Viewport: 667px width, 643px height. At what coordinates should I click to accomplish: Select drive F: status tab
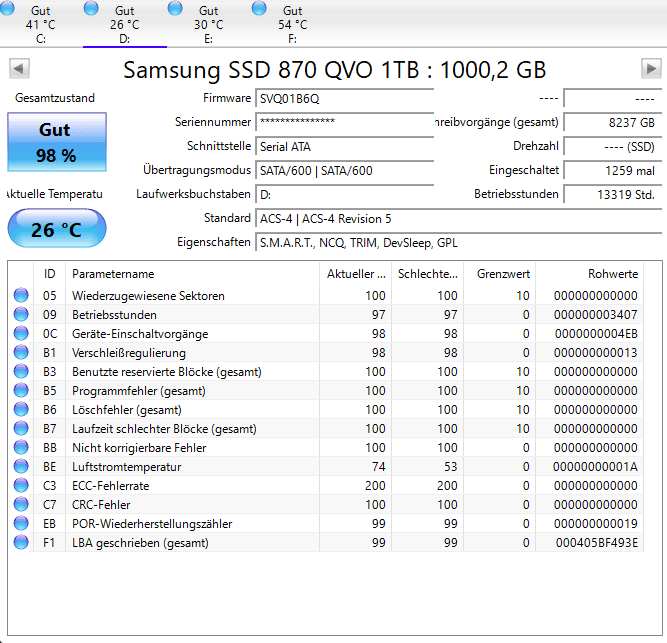(x=293, y=24)
